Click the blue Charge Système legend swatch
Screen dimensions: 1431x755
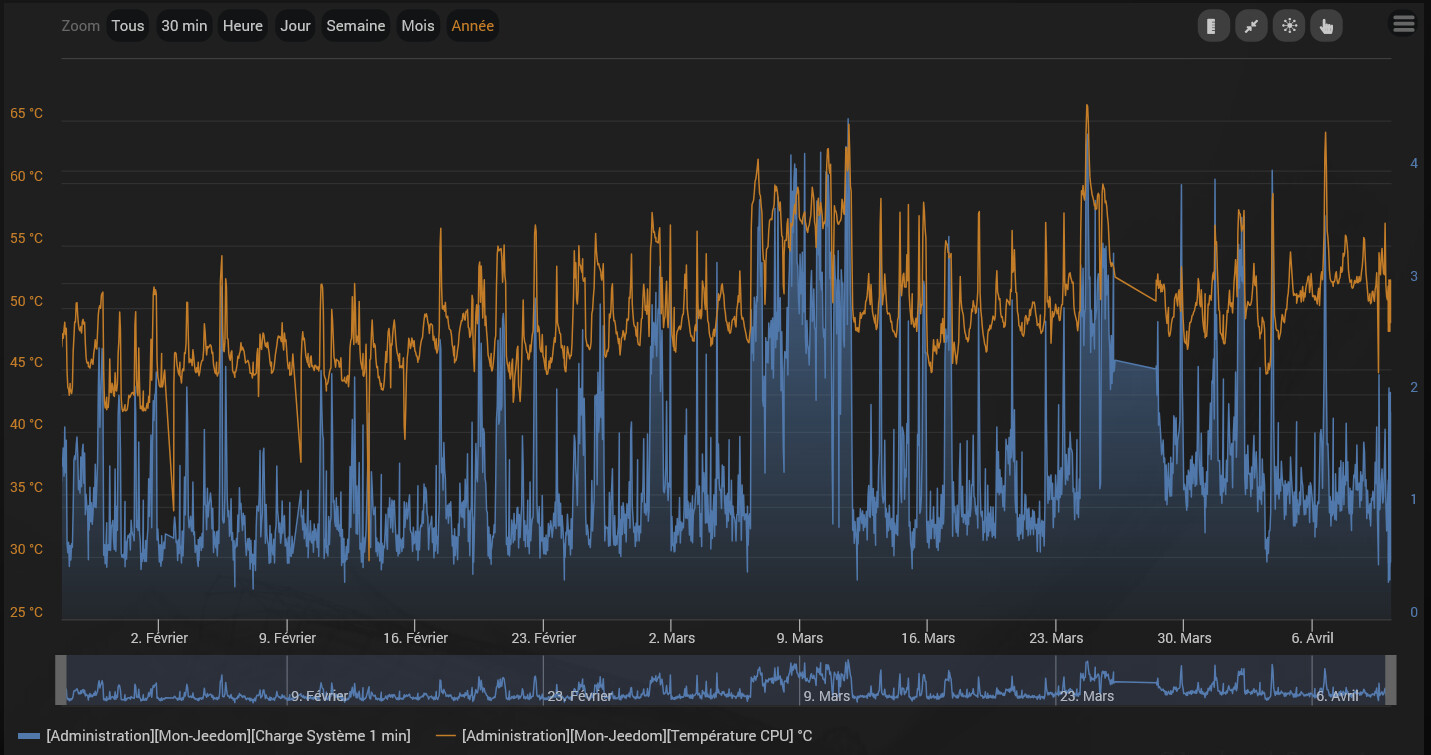pyautogui.click(x=30, y=736)
